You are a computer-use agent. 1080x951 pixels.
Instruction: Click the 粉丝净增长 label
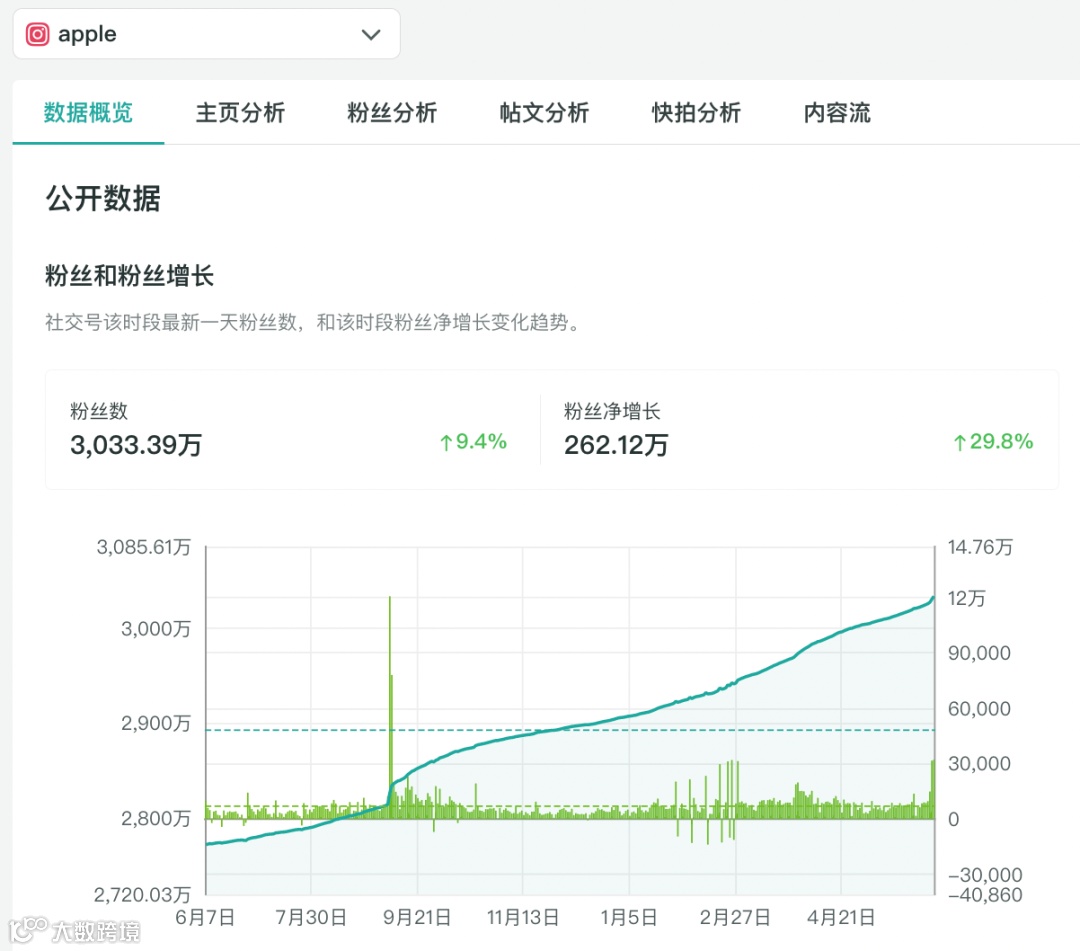612,411
